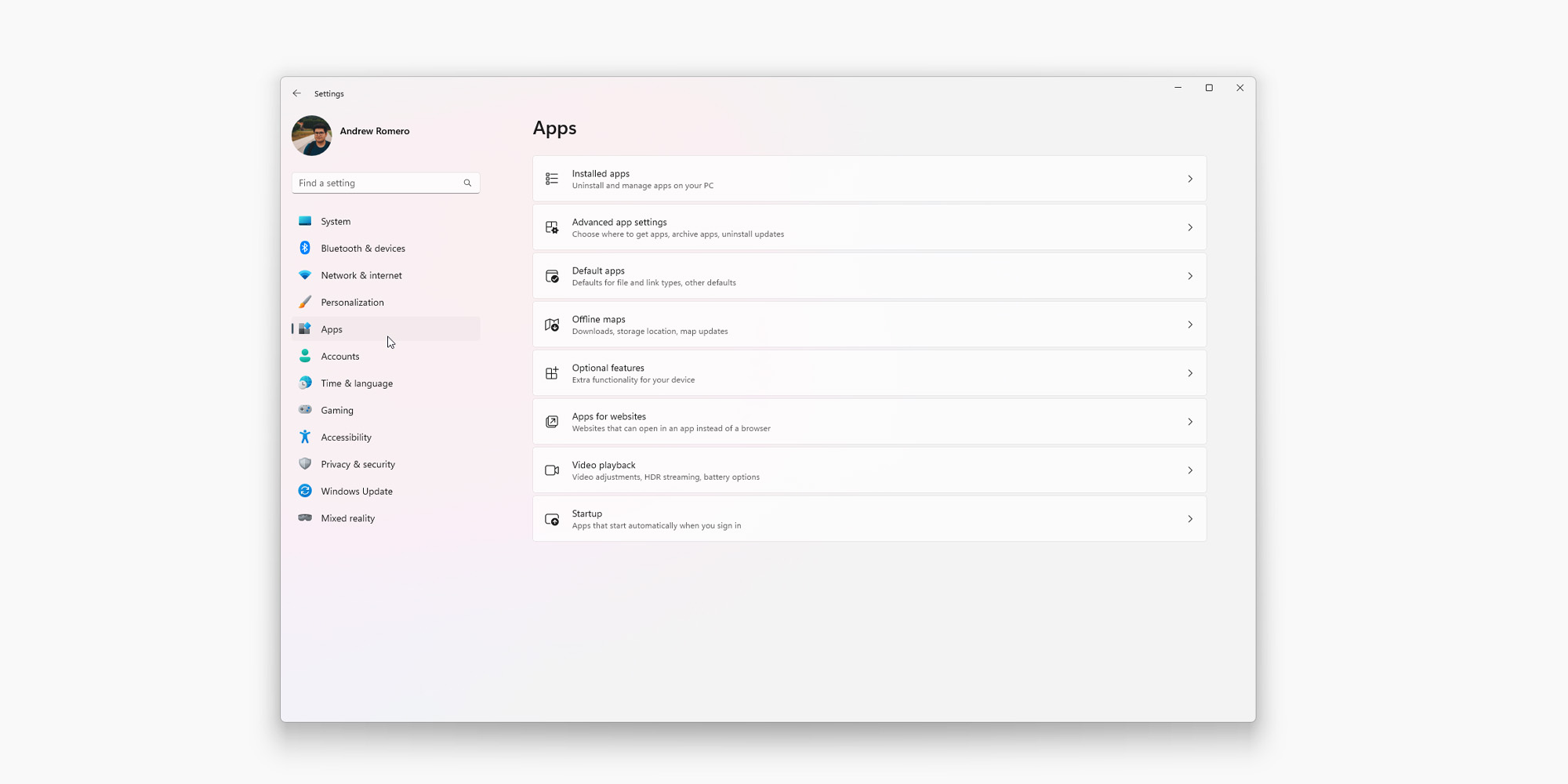
Task: Click the Windows Update sync icon
Action: point(305,491)
